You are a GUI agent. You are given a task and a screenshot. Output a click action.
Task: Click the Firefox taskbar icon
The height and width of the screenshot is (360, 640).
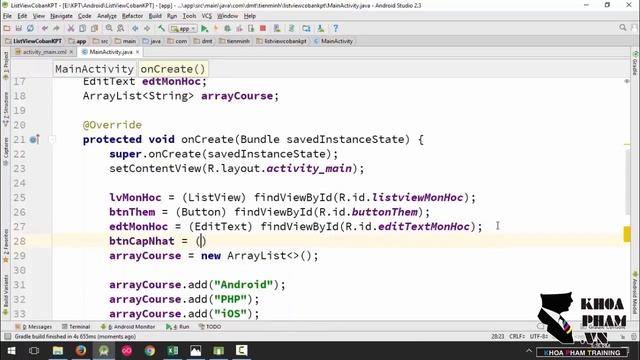[x=80, y=351]
